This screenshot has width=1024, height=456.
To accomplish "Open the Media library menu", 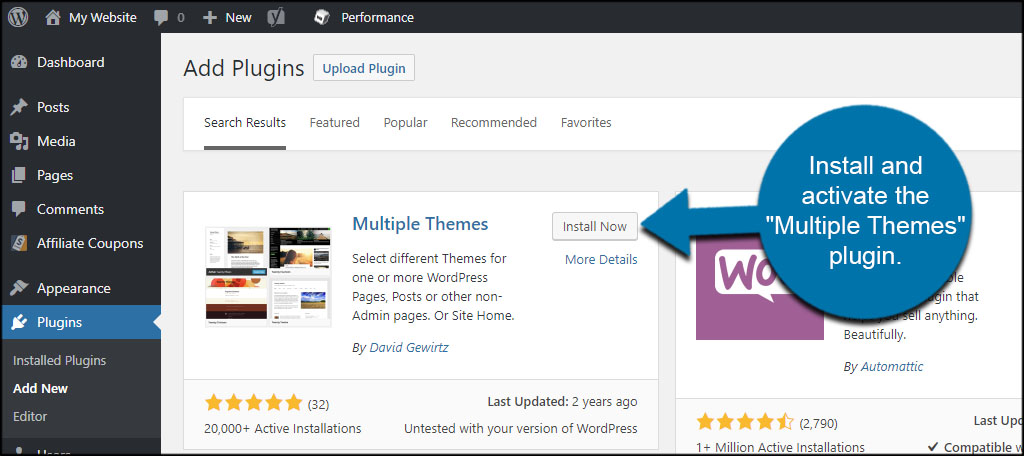I will click(x=56, y=141).
